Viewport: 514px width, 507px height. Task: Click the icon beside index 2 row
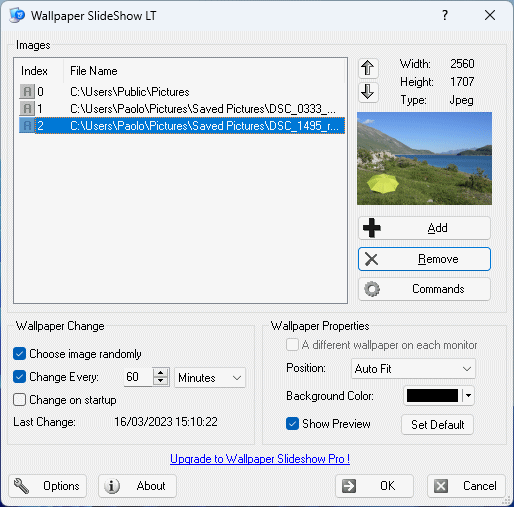point(27,126)
